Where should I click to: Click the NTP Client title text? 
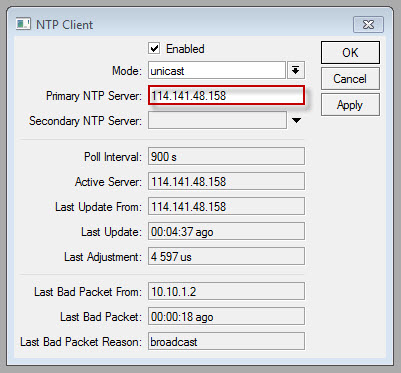(64, 25)
